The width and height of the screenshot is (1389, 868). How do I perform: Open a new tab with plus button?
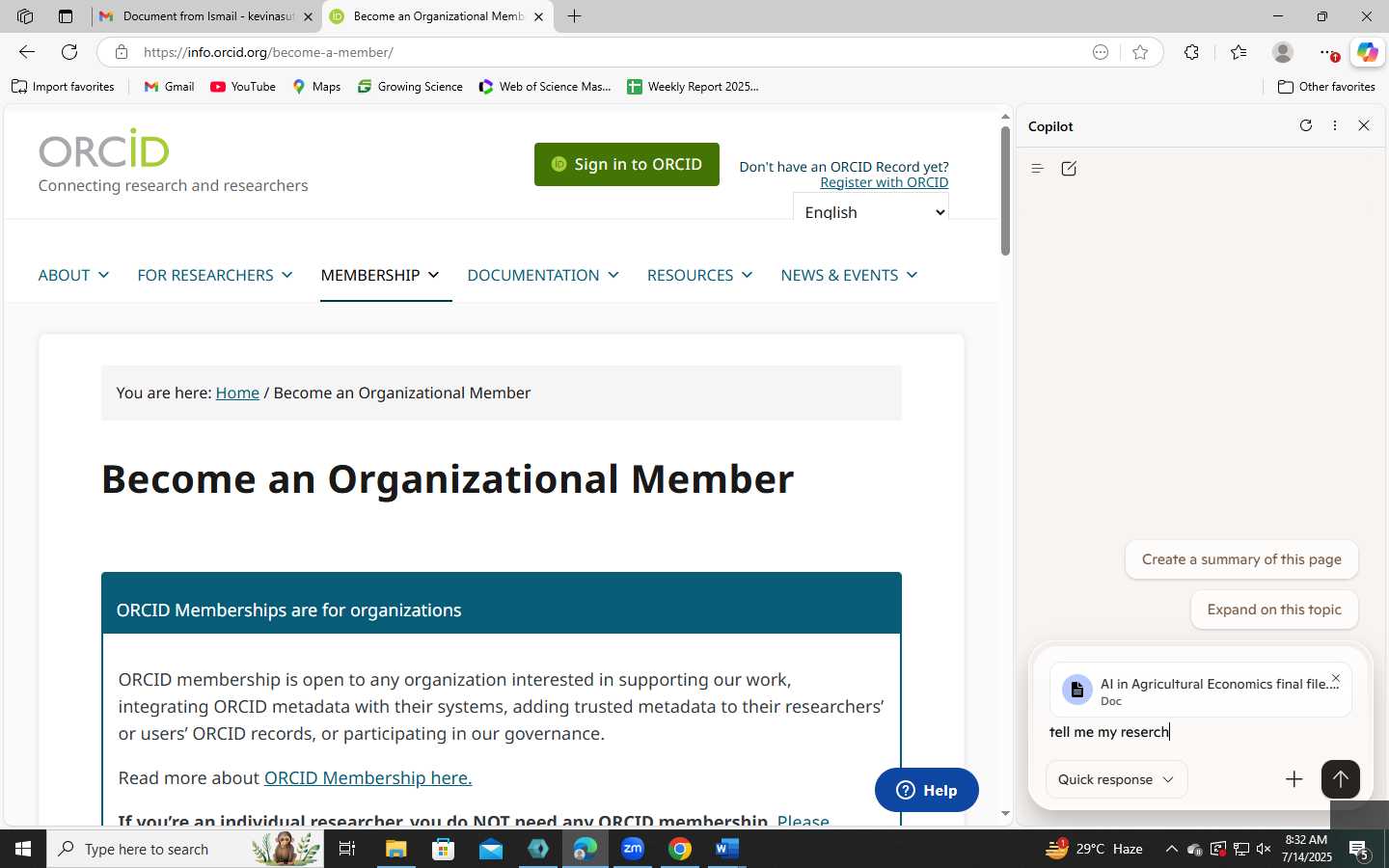pos(574,16)
